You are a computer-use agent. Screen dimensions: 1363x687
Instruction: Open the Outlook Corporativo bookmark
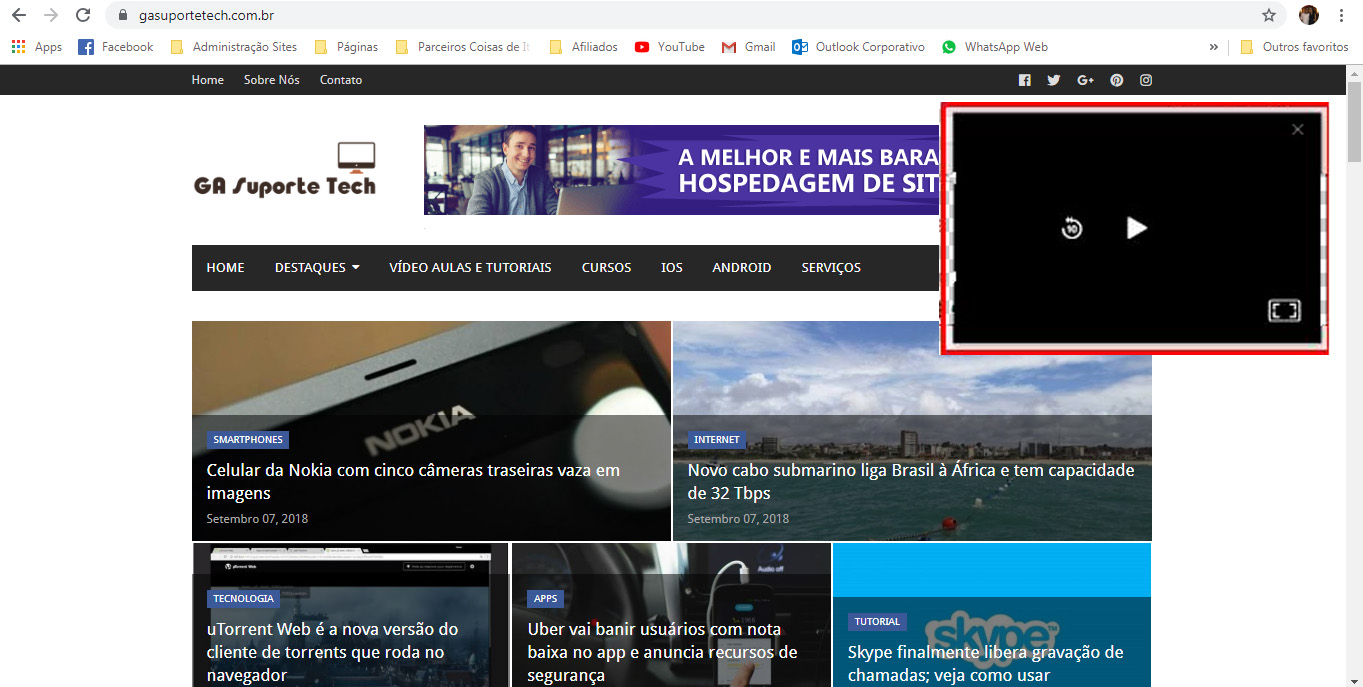pos(859,47)
